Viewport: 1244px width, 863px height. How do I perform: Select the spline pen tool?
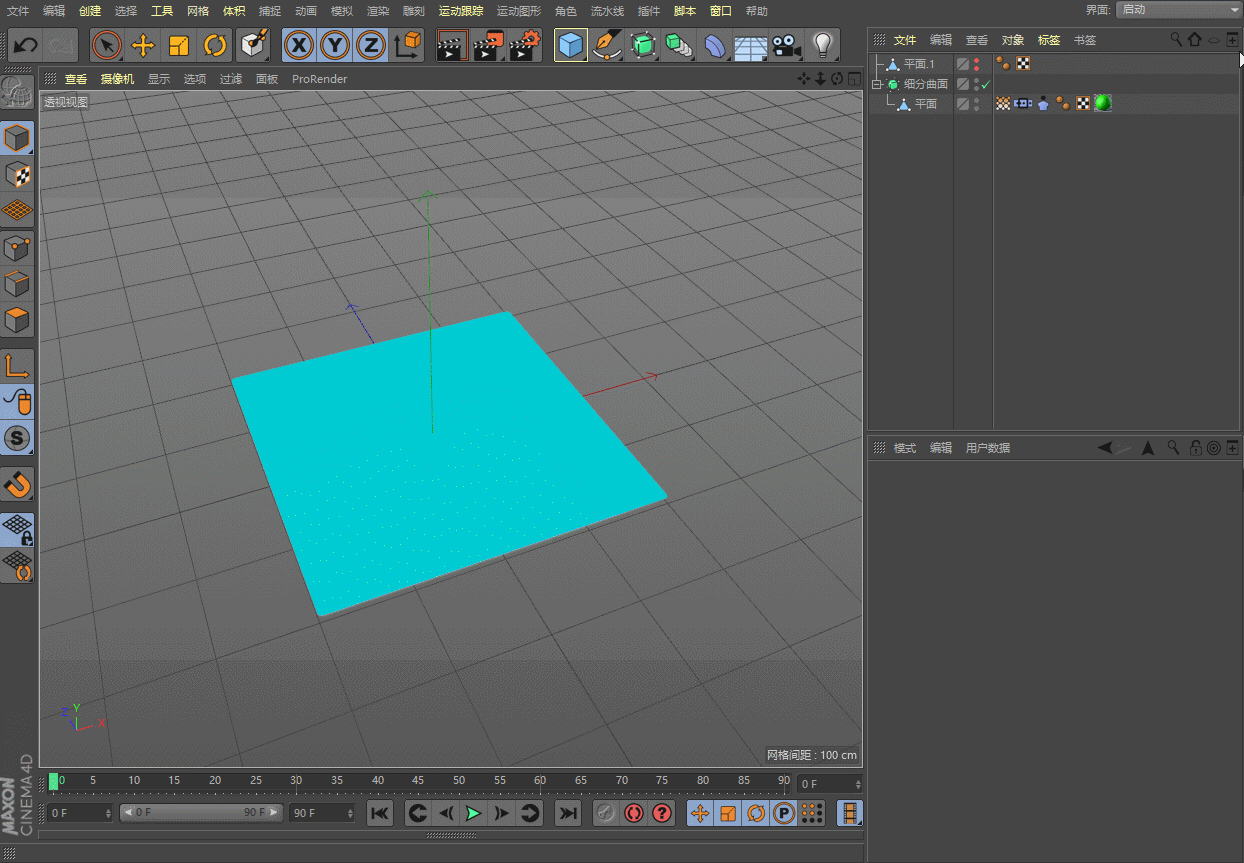607,45
